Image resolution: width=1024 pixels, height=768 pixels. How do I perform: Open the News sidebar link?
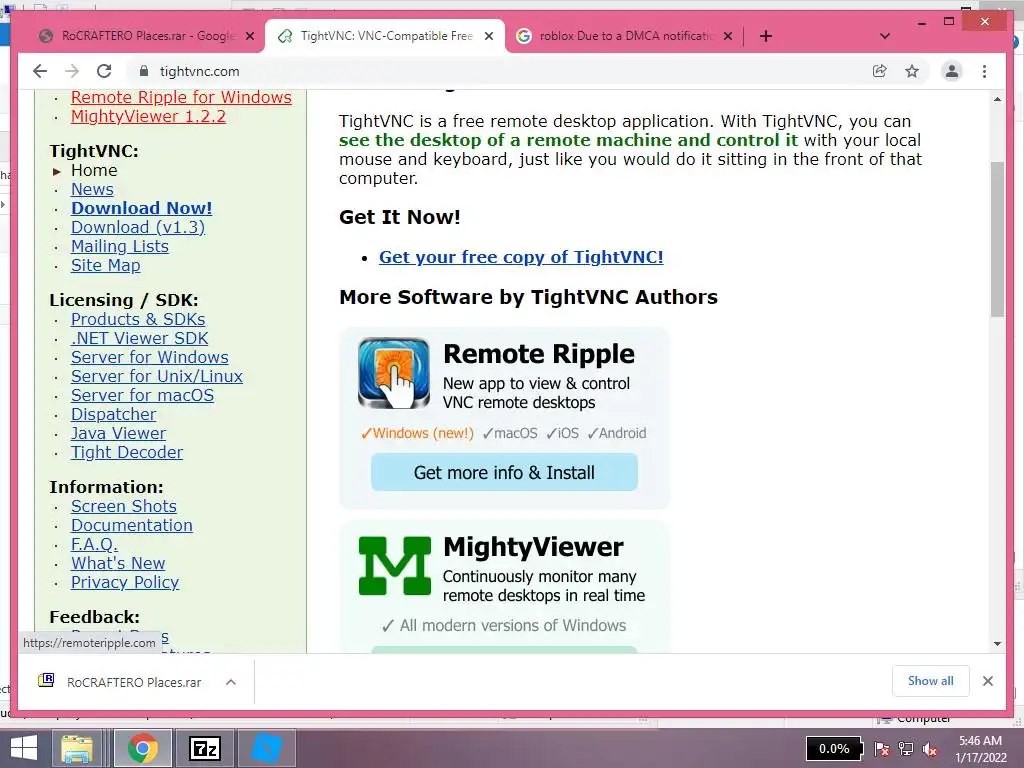point(92,189)
